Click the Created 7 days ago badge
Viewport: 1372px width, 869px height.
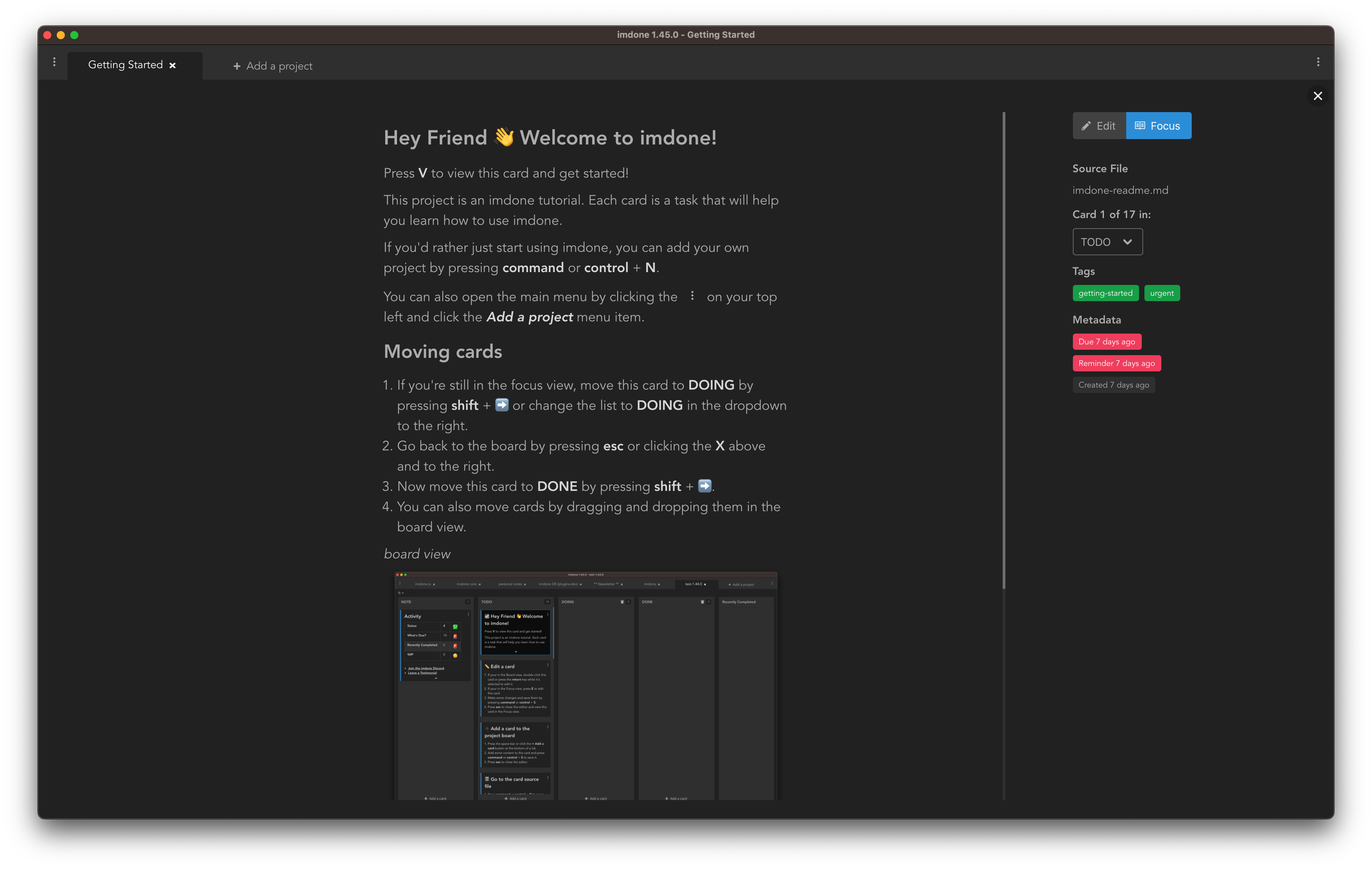click(1113, 385)
